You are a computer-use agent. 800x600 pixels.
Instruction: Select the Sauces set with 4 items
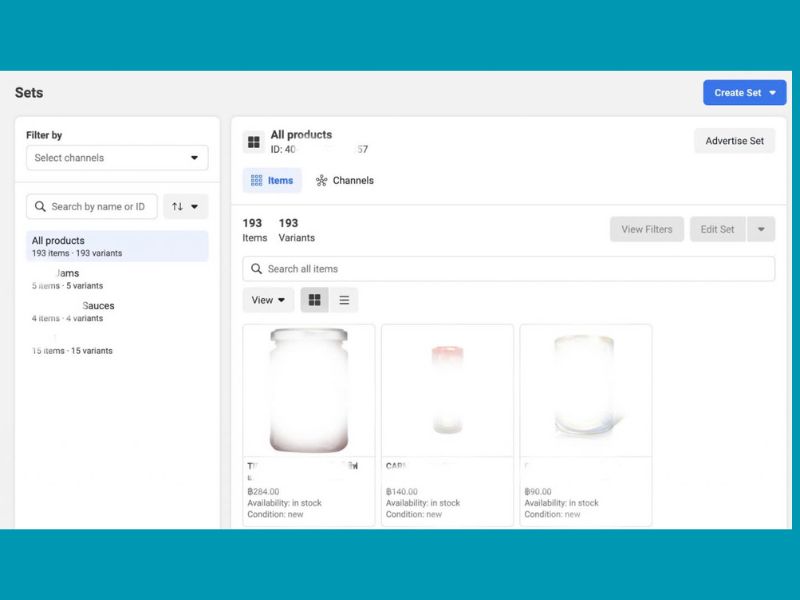coord(117,311)
